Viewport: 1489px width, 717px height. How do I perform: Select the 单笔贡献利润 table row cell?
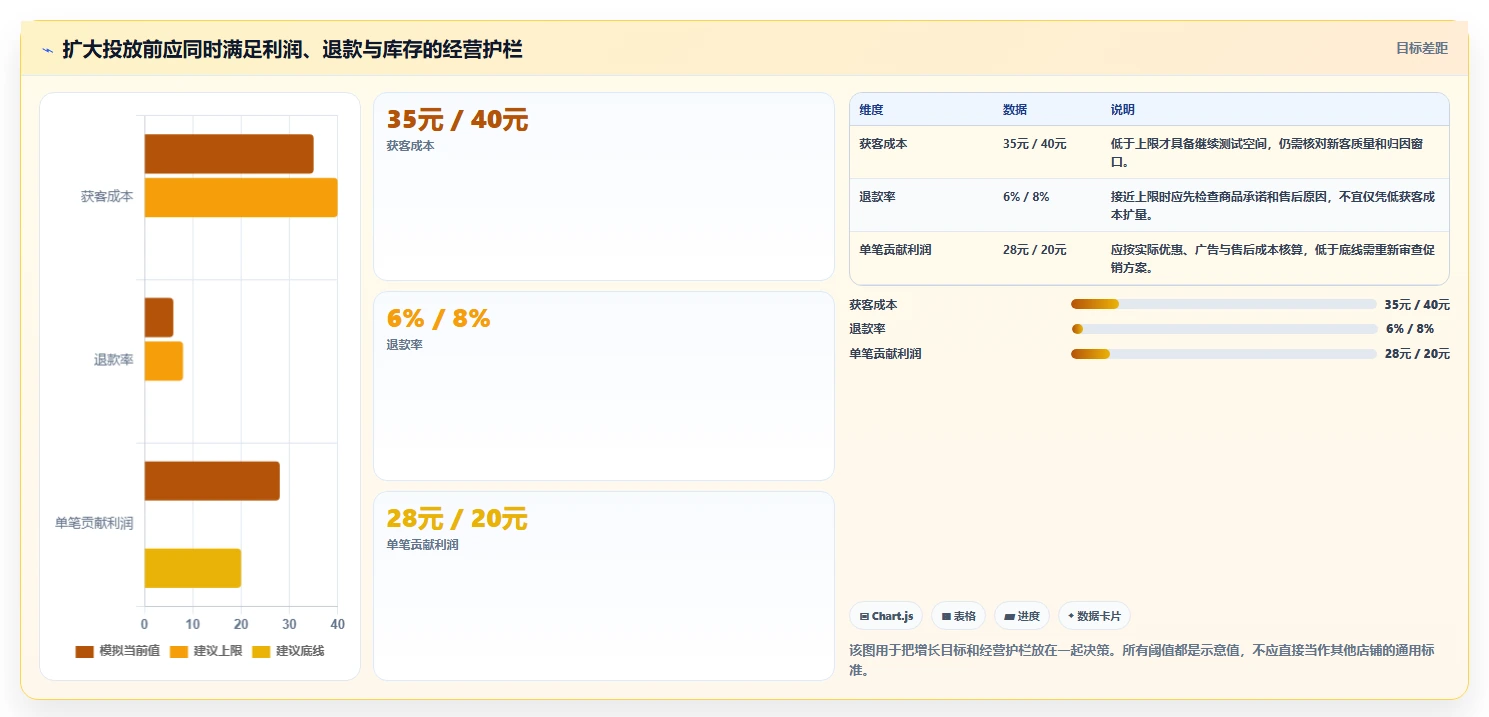pyautogui.click(x=895, y=250)
